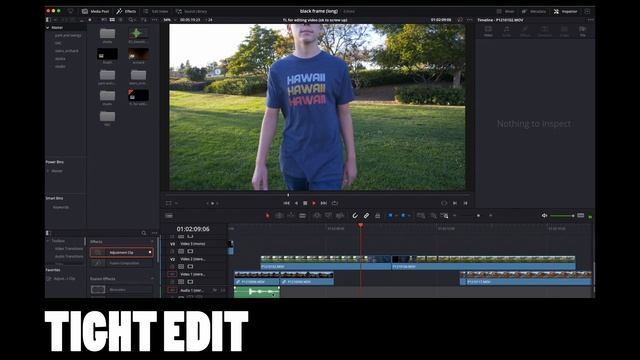Play forward in the viewer
640x360 pixels.
pos(314,203)
